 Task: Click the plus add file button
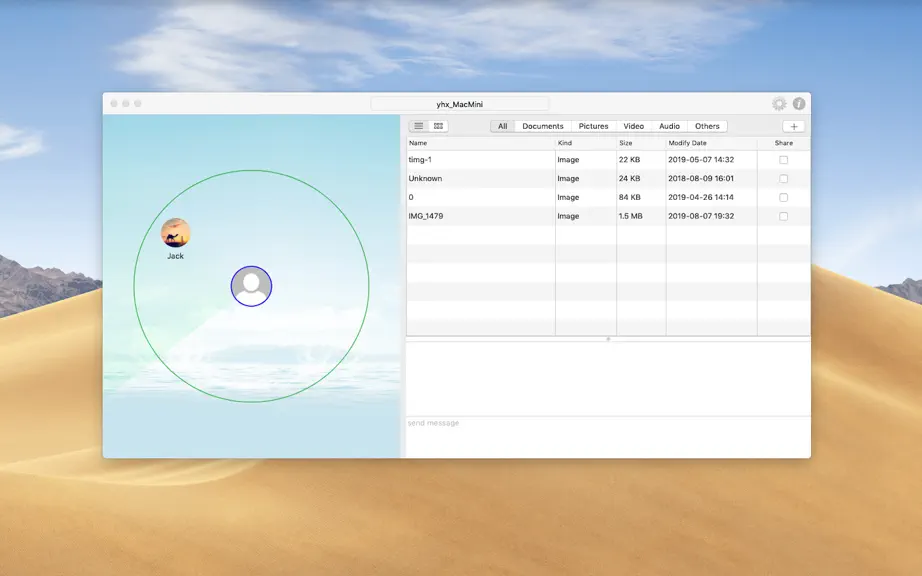[x=794, y=126]
